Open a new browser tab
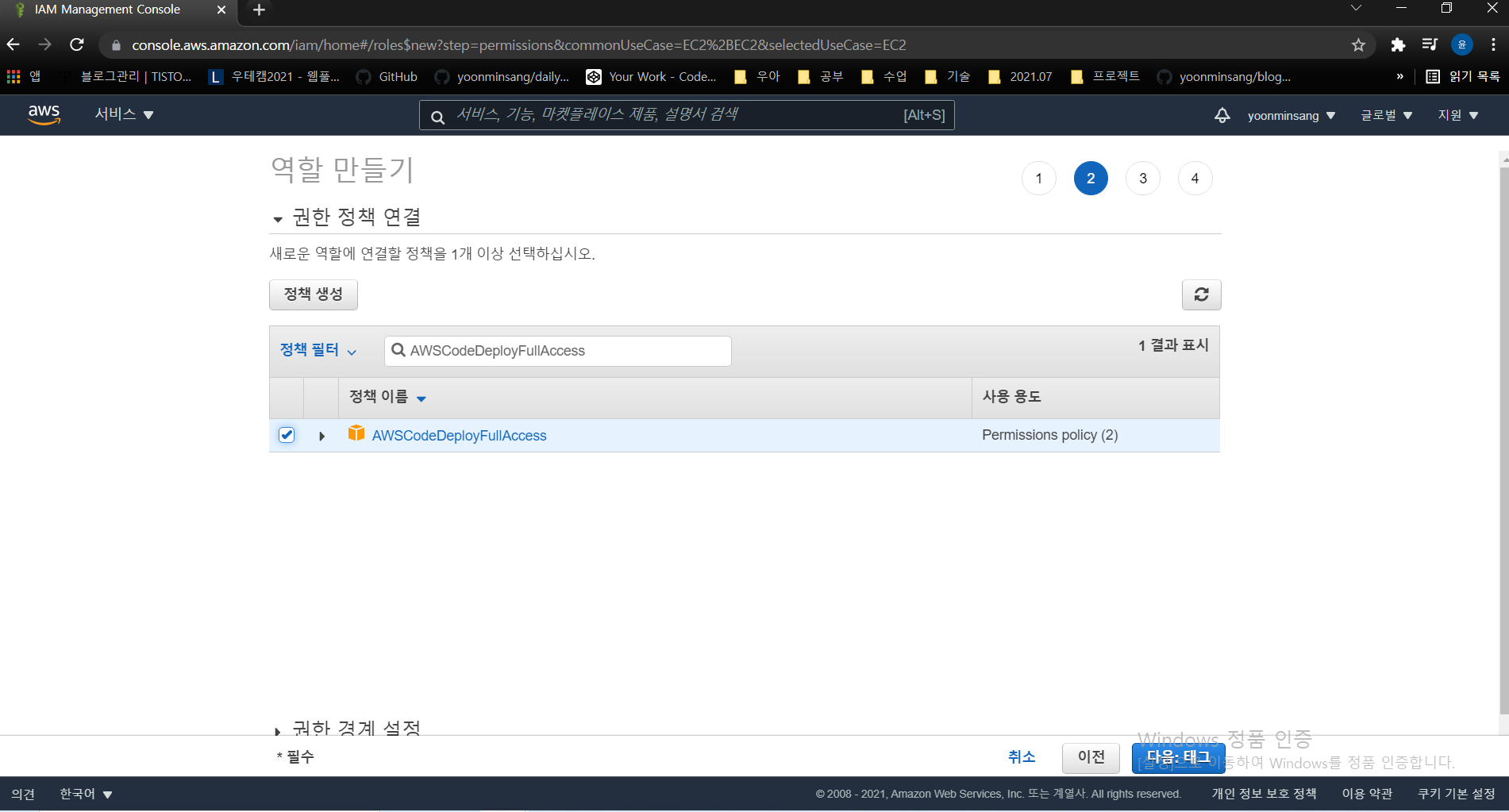 pos(259,10)
